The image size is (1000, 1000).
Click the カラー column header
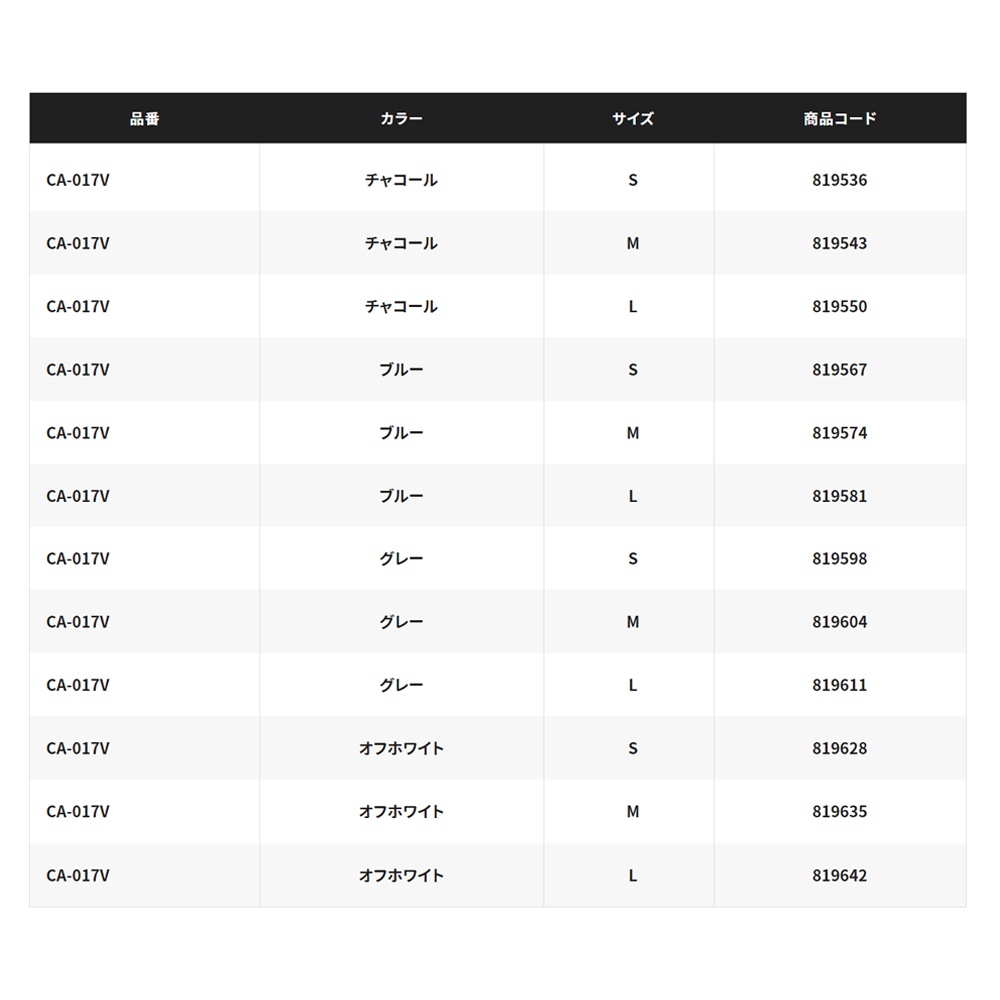(x=401, y=119)
